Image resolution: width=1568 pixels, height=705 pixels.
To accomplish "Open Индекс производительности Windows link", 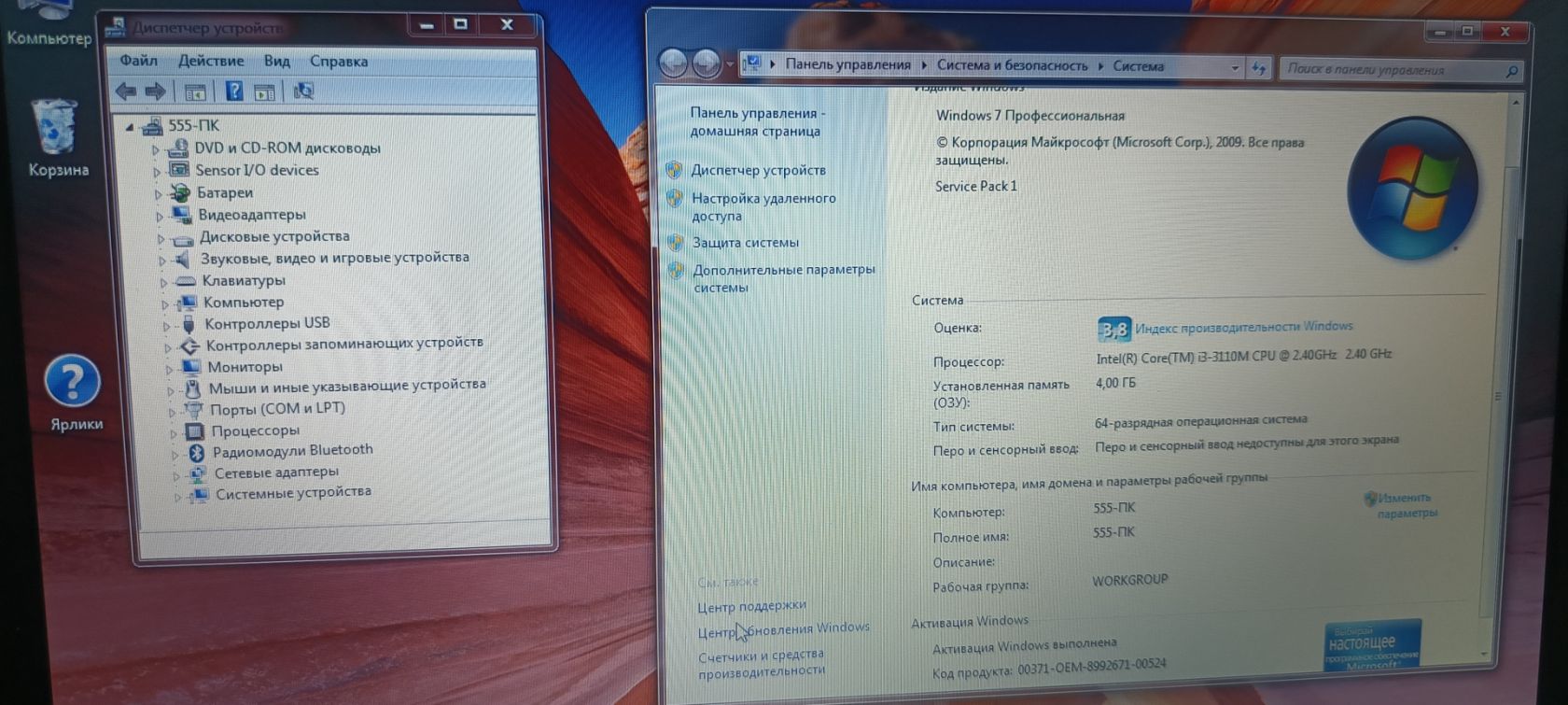I will pos(1243,327).
